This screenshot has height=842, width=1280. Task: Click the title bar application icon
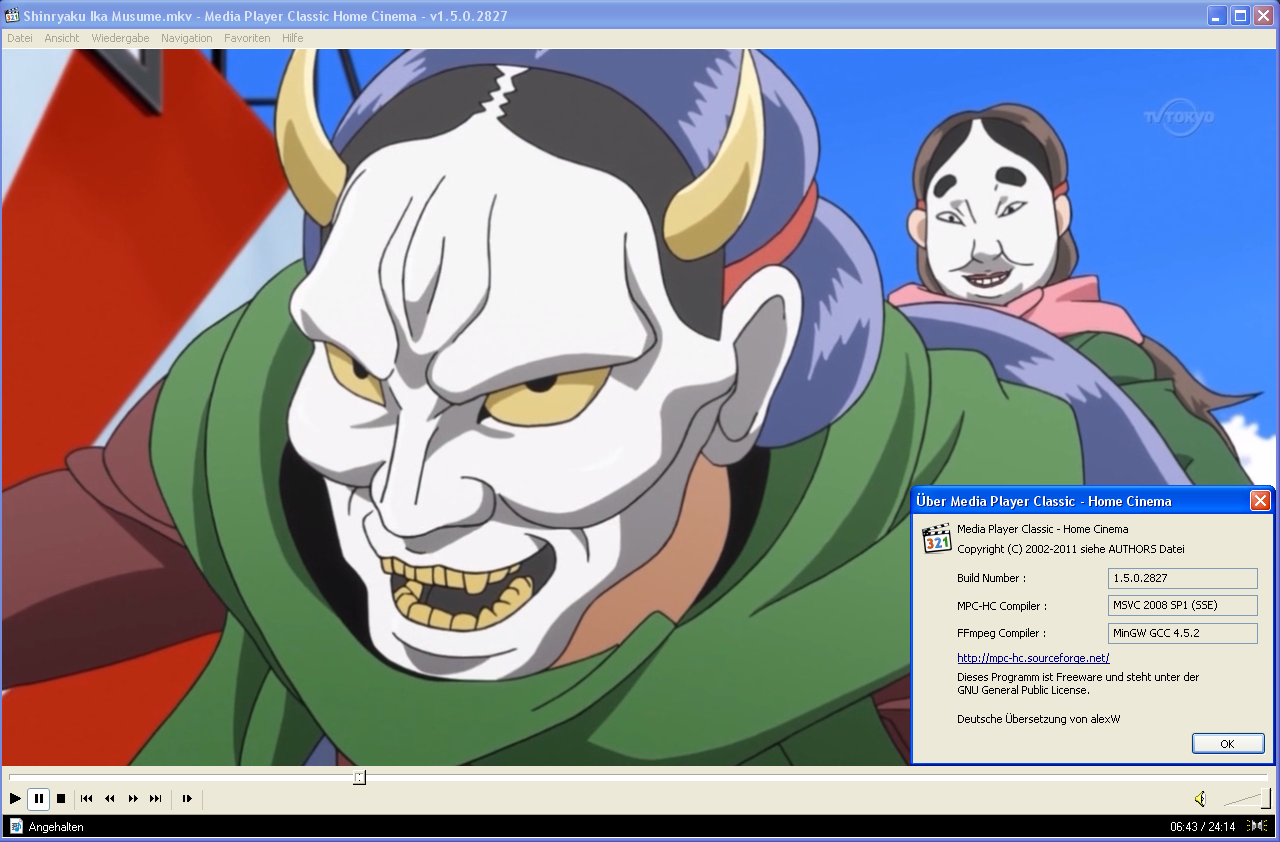coord(13,15)
